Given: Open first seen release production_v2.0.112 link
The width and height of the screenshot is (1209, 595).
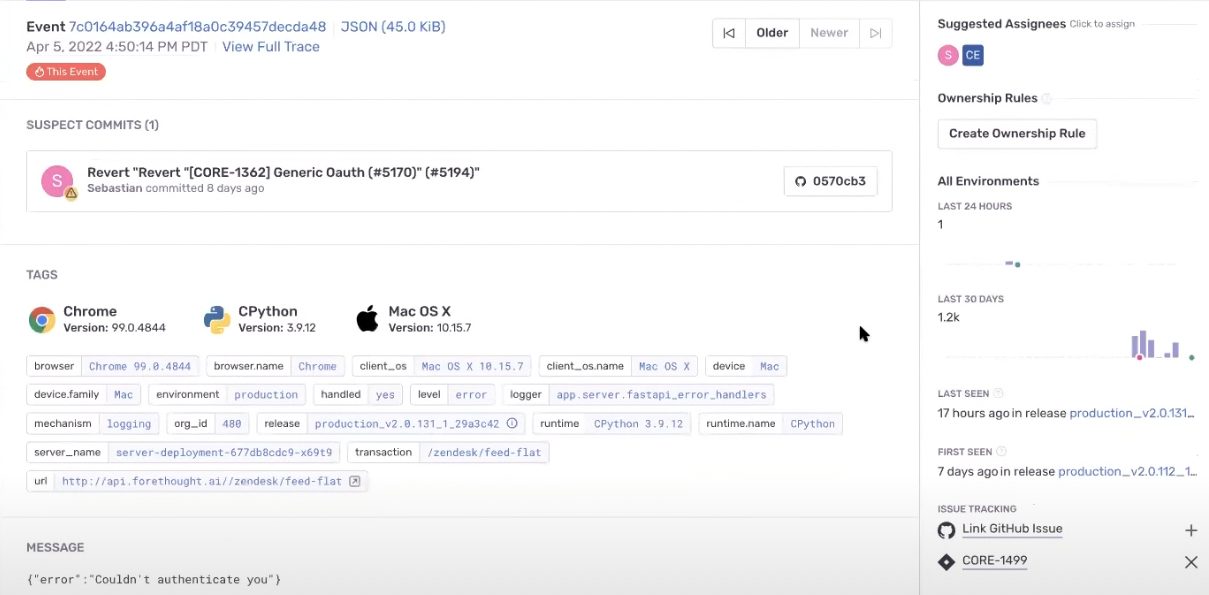Looking at the screenshot, I should click(1127, 472).
